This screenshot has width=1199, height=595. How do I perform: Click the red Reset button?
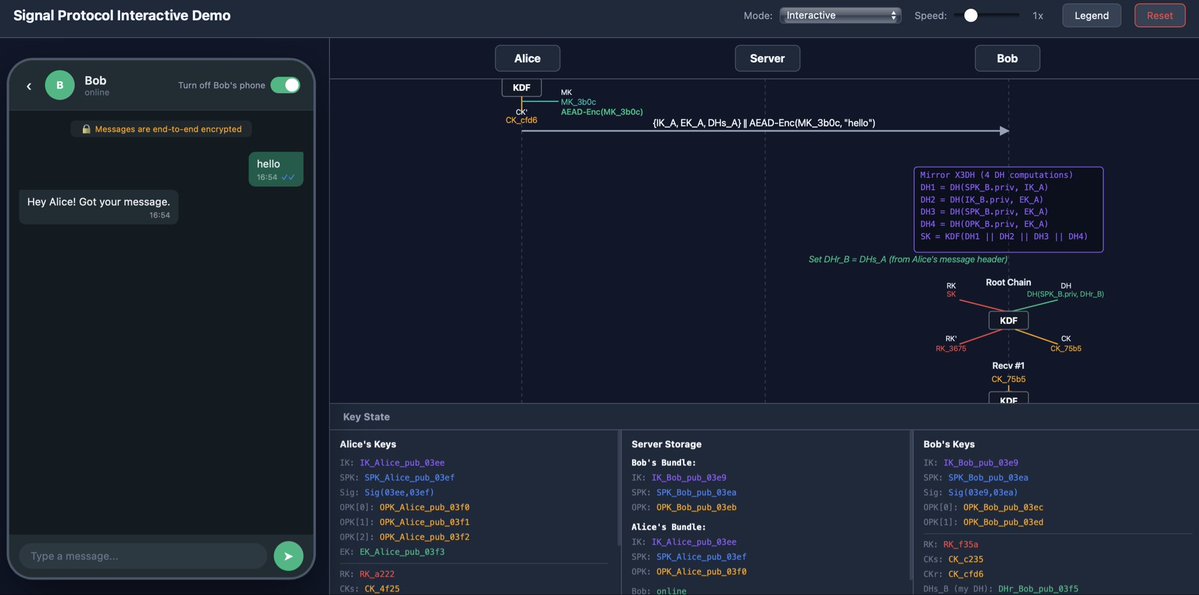click(1160, 15)
